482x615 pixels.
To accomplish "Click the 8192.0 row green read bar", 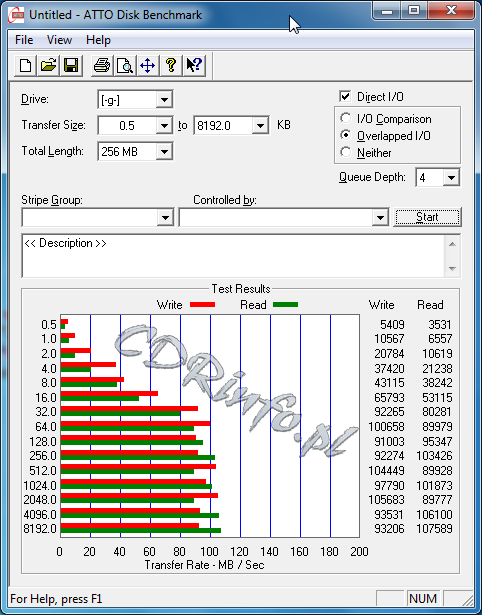I will coord(141,531).
